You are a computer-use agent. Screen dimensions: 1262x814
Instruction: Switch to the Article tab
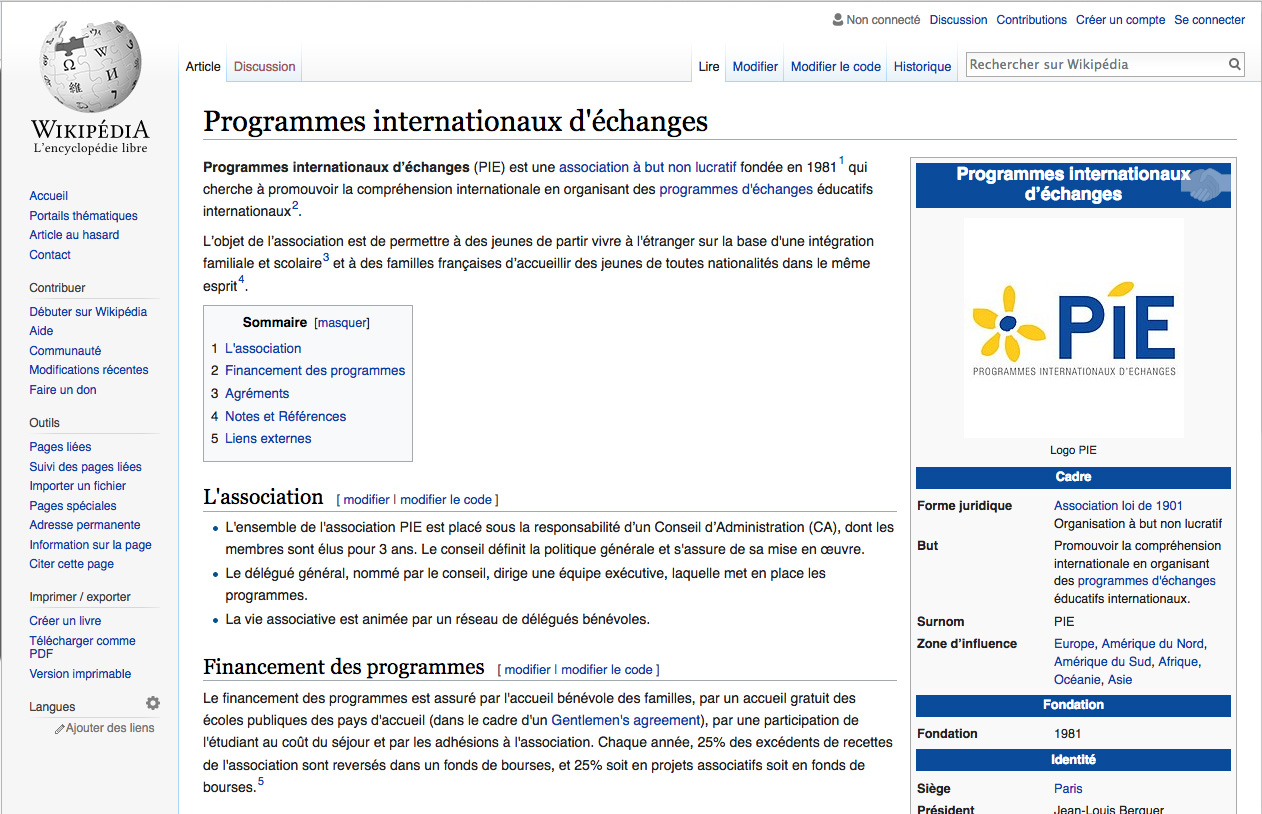click(x=203, y=67)
